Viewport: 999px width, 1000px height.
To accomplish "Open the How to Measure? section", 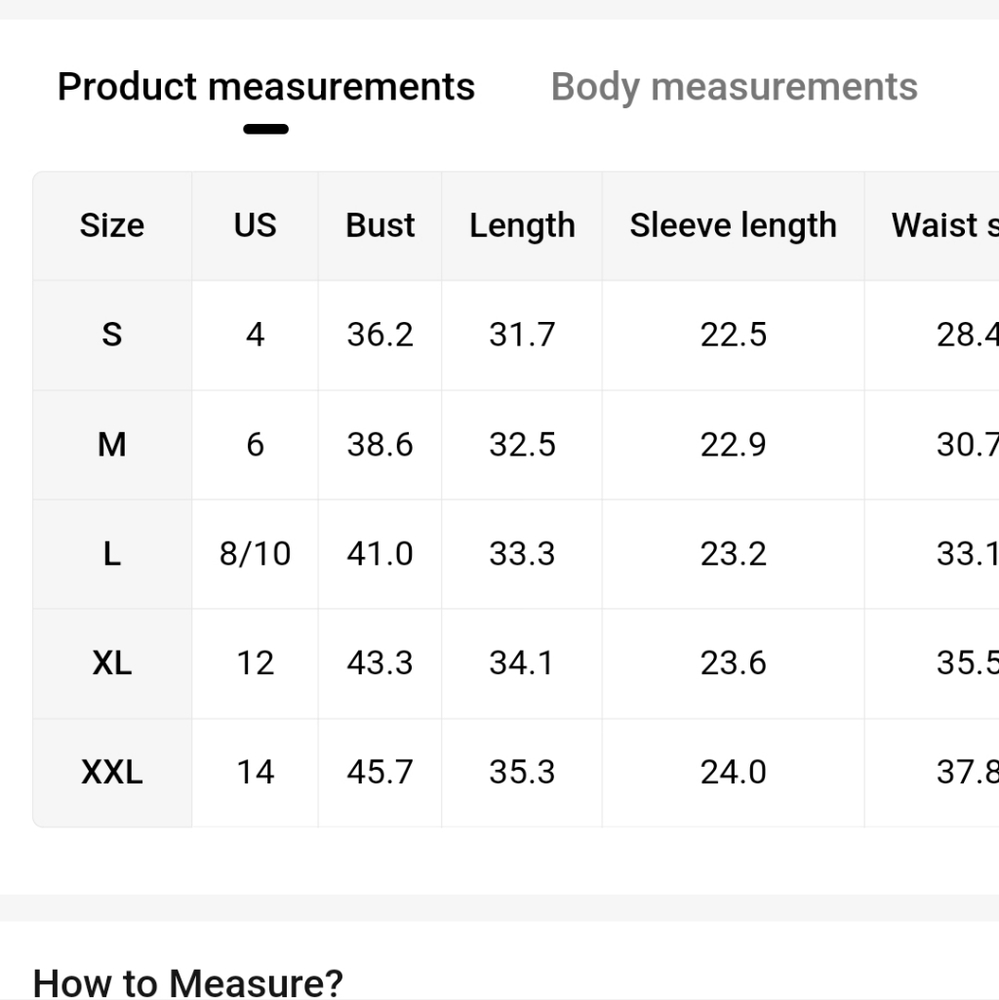I will pos(188,983).
